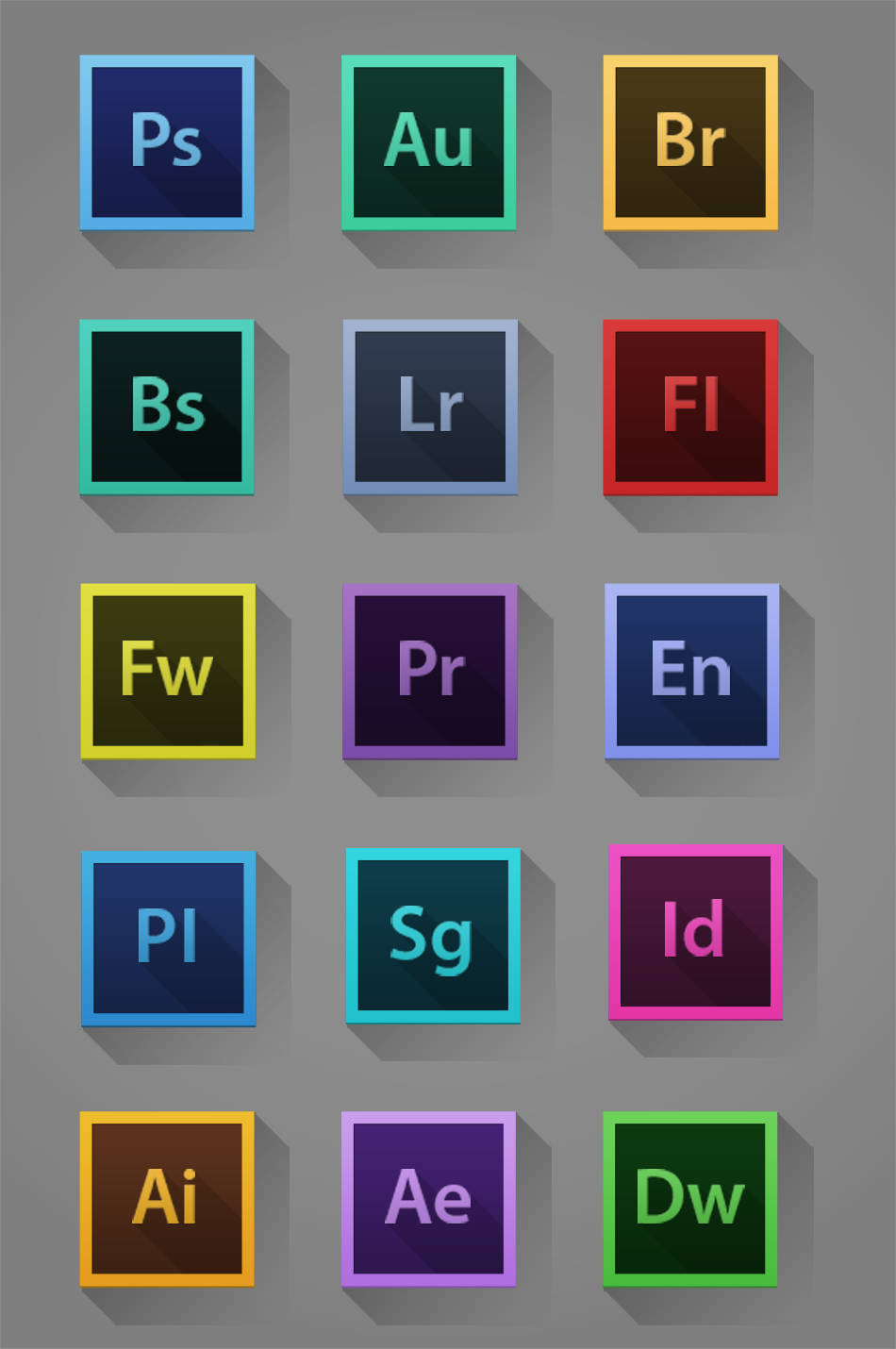The image size is (896, 1349).
Task: Open the yellow Fireworks Fw icon
Action: click(168, 671)
